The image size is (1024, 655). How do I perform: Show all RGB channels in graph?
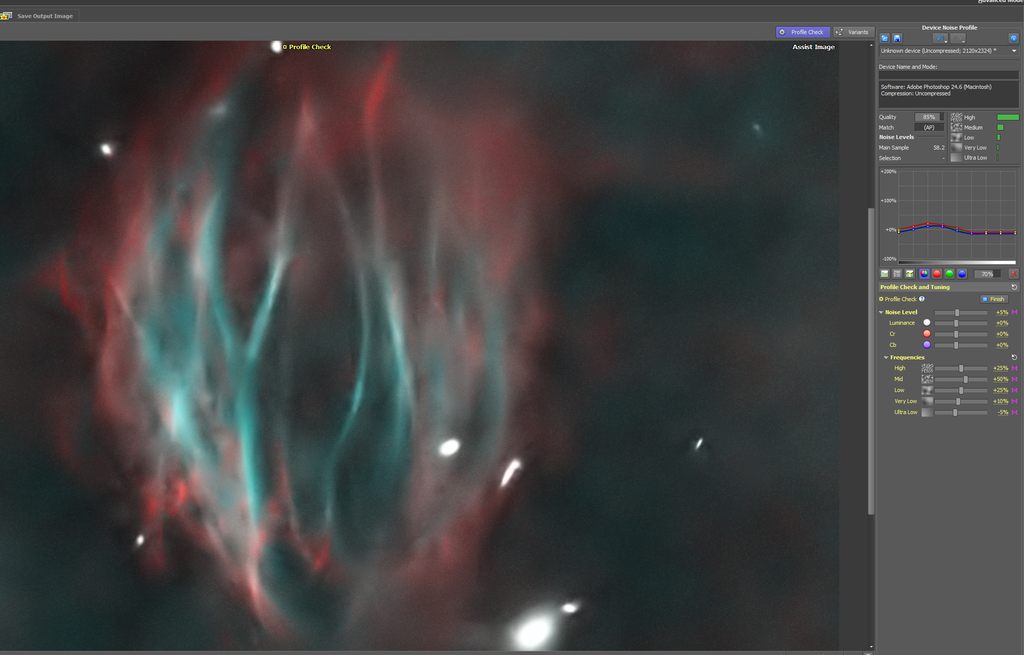click(x=924, y=274)
